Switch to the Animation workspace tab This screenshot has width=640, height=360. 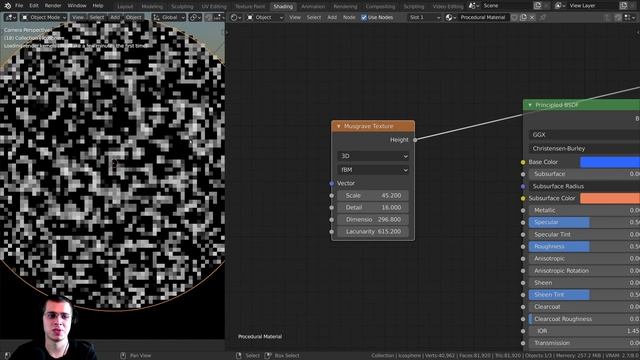313,7
